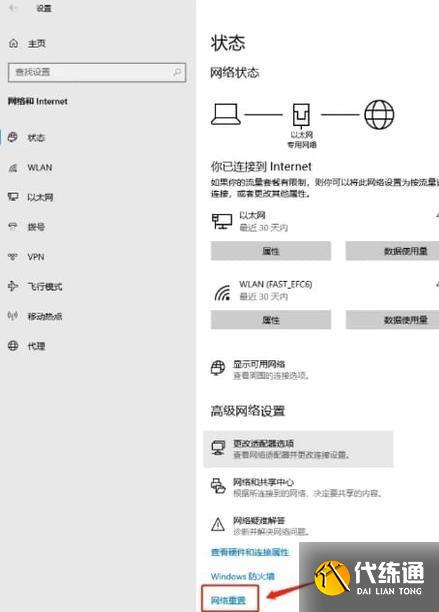
Task: Click the 状态 sidebar icon
Action: (13, 137)
